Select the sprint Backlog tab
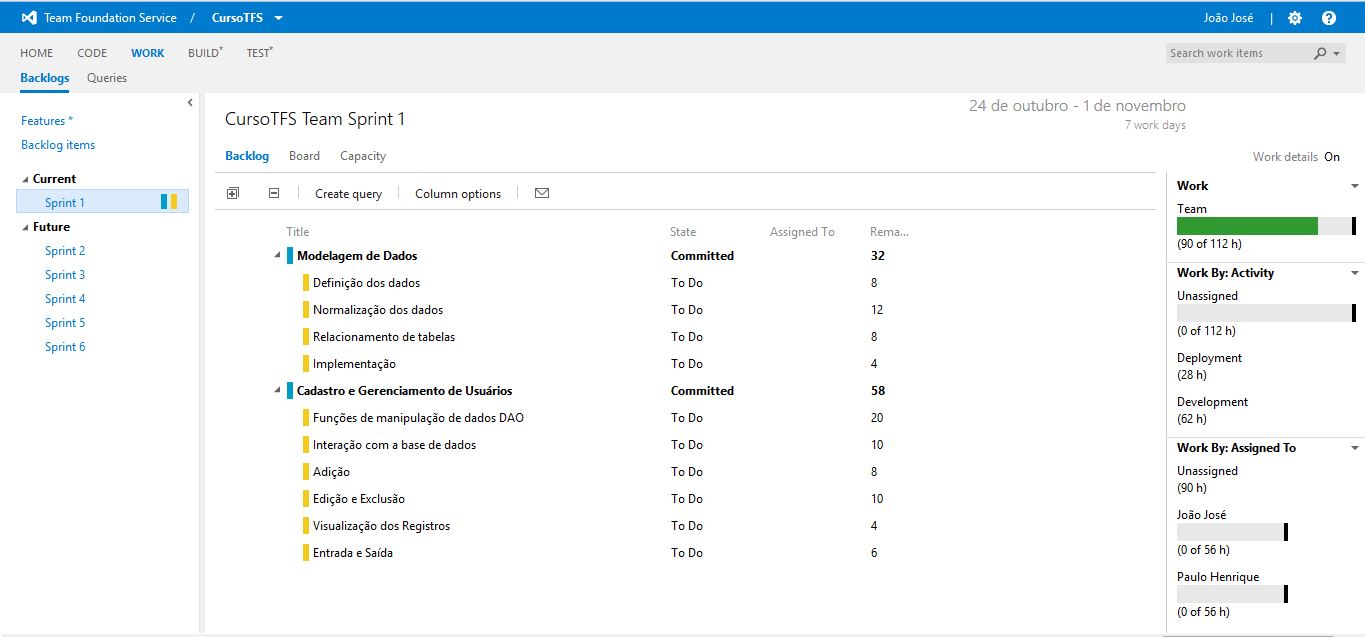 247,156
